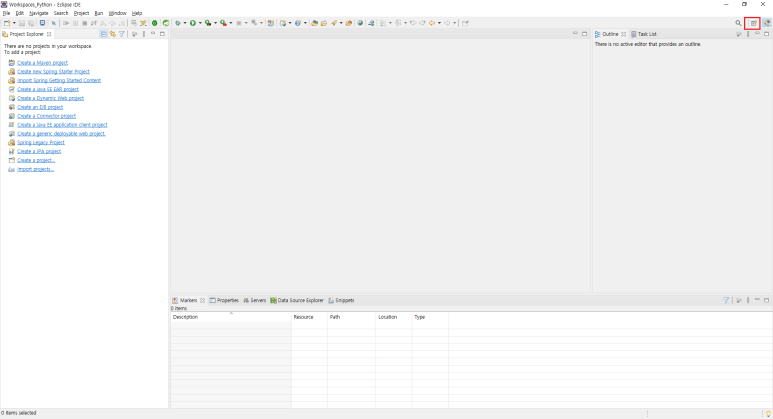Open the Run menu

click(99, 13)
